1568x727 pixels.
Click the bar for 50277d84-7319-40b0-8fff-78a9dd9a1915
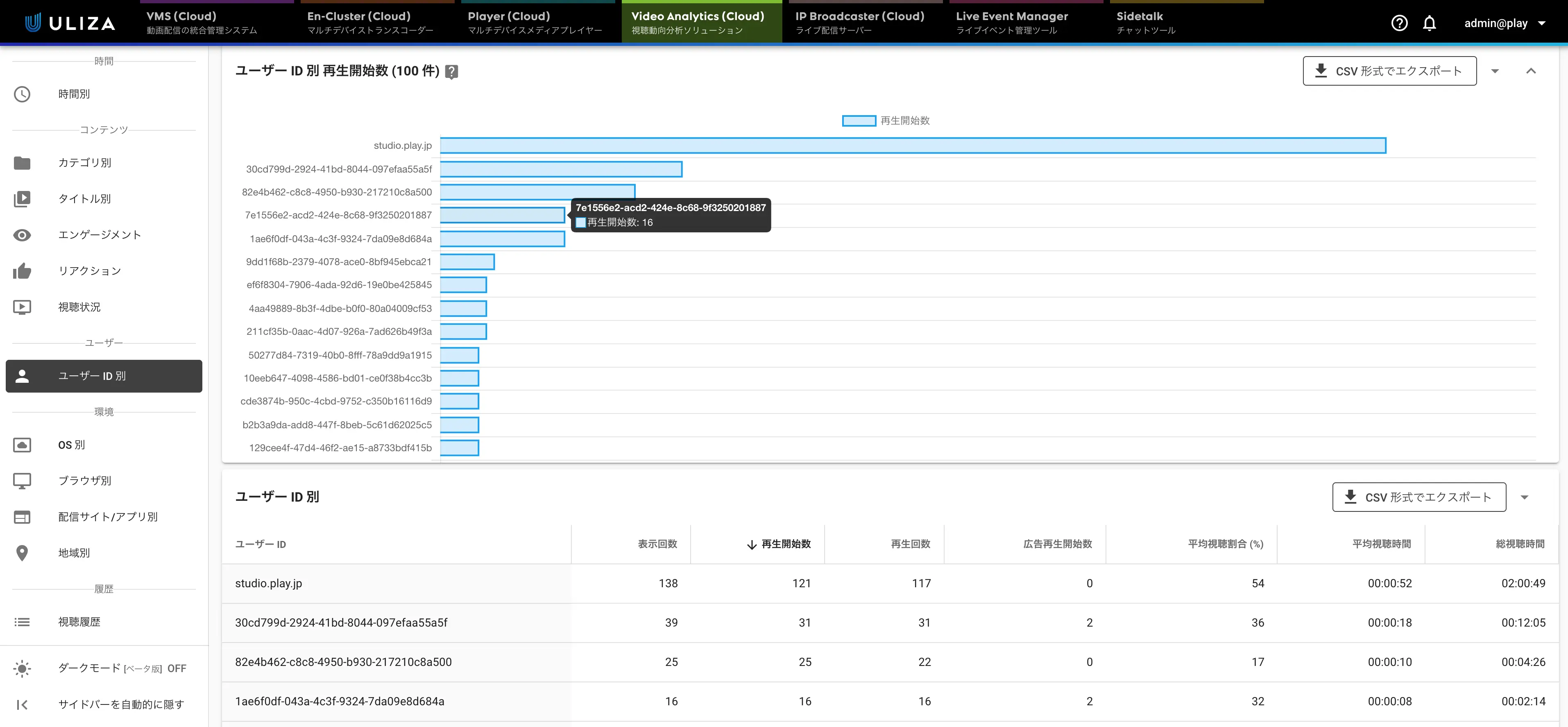pyautogui.click(x=460, y=355)
